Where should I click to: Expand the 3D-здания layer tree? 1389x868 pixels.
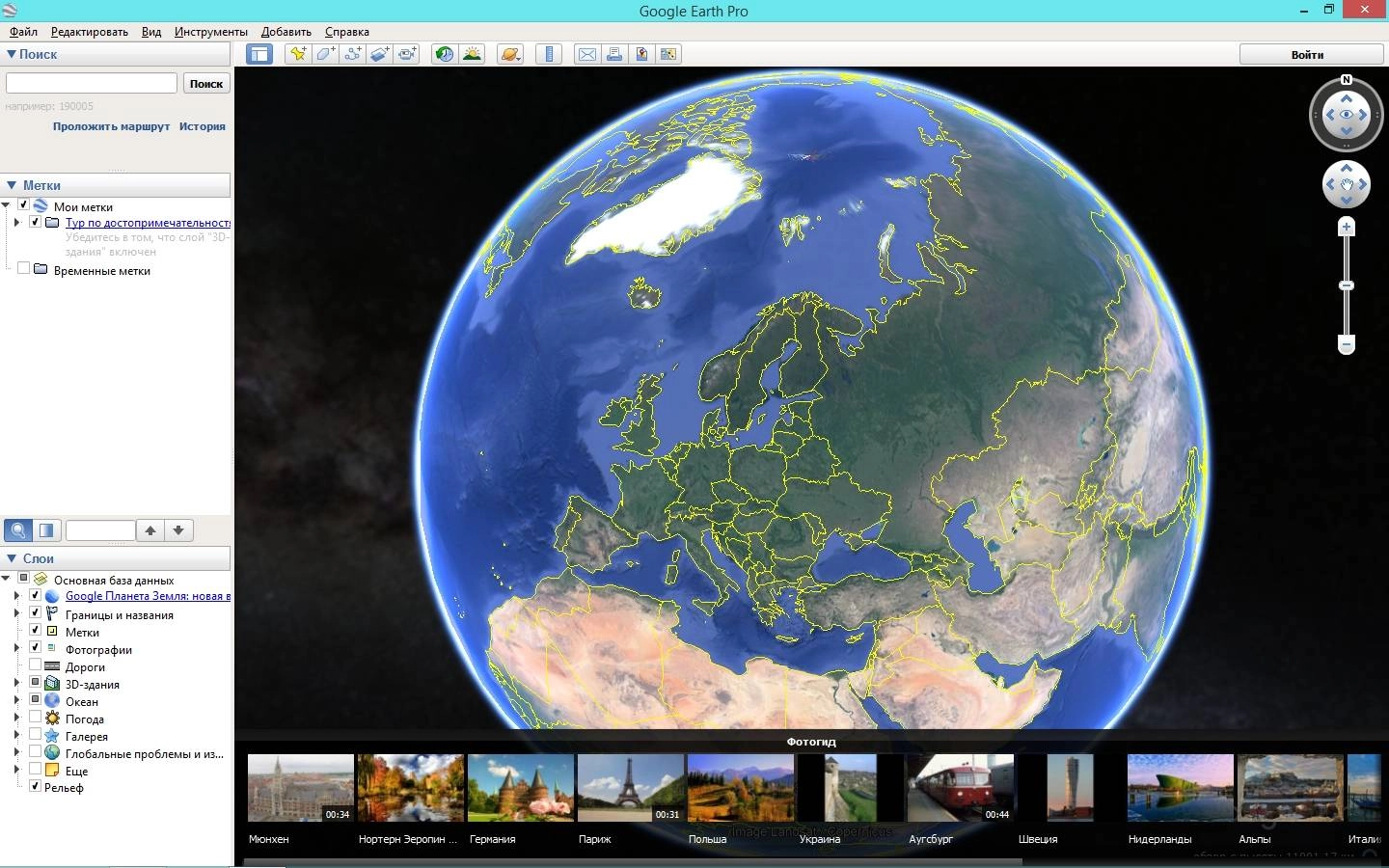point(16,683)
